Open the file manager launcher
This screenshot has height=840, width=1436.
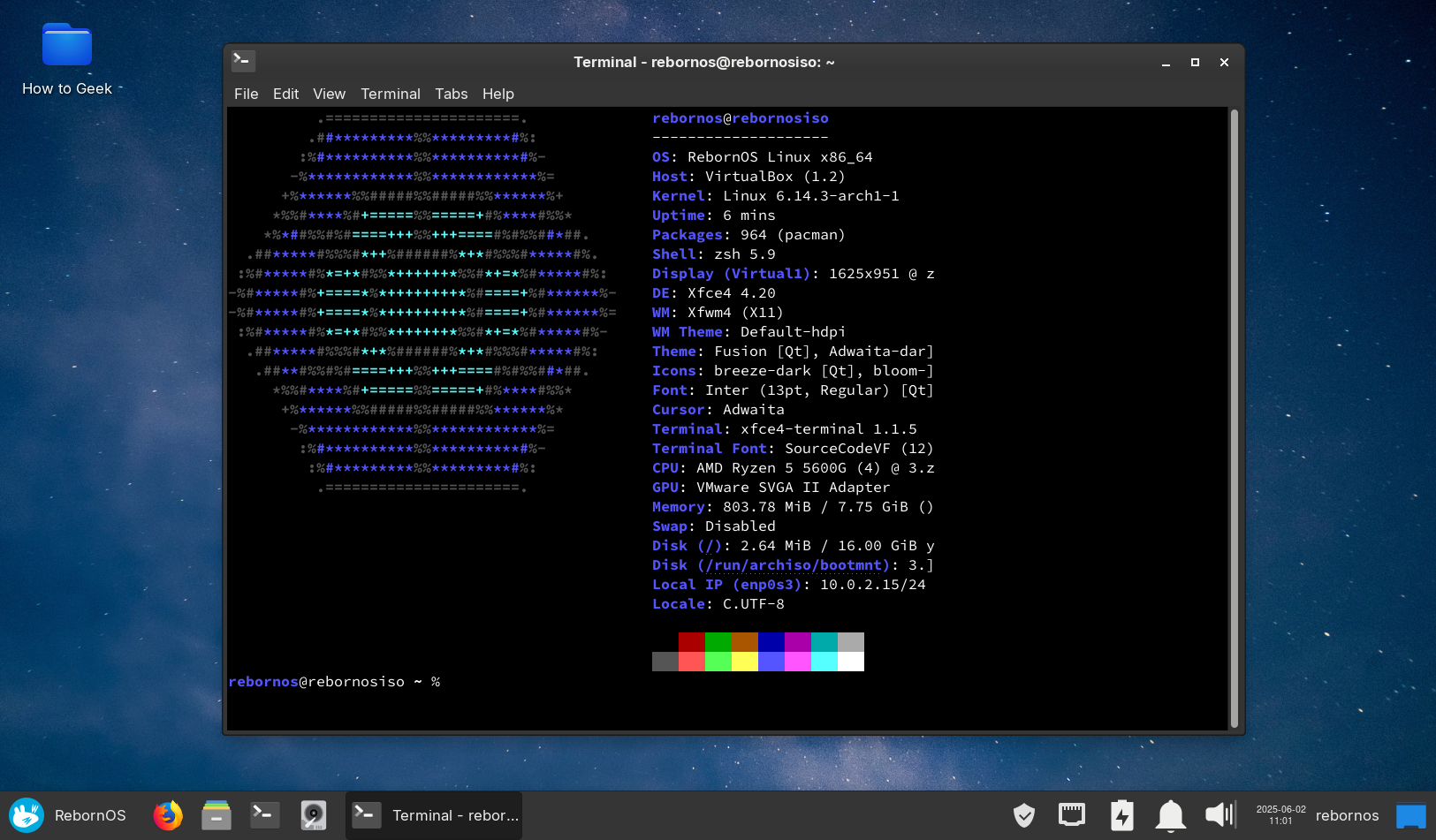point(216,815)
